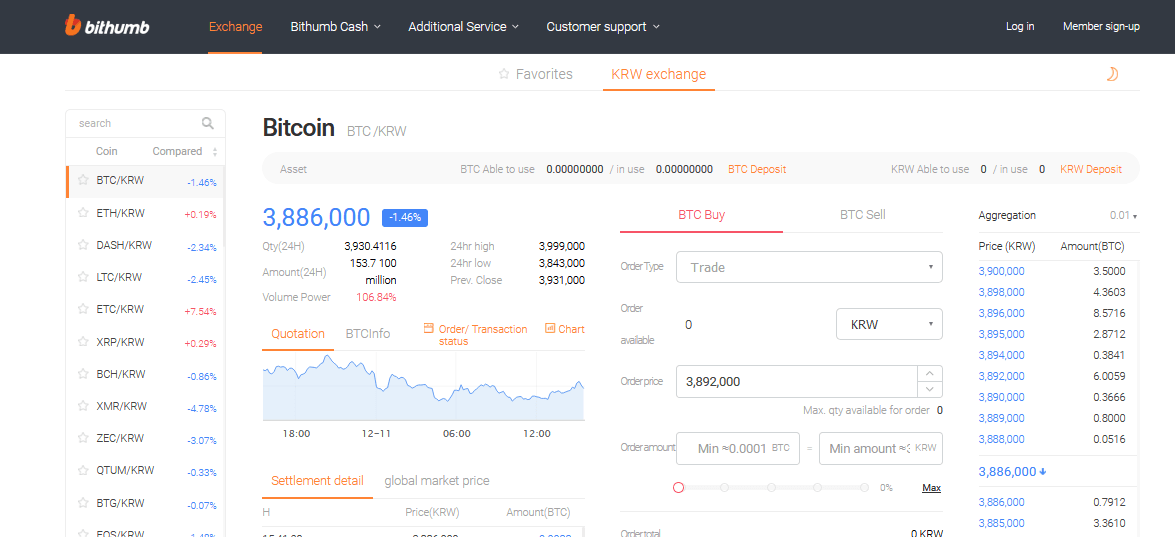
Task: Click the KRW minimum amount field
Action: 881,449
